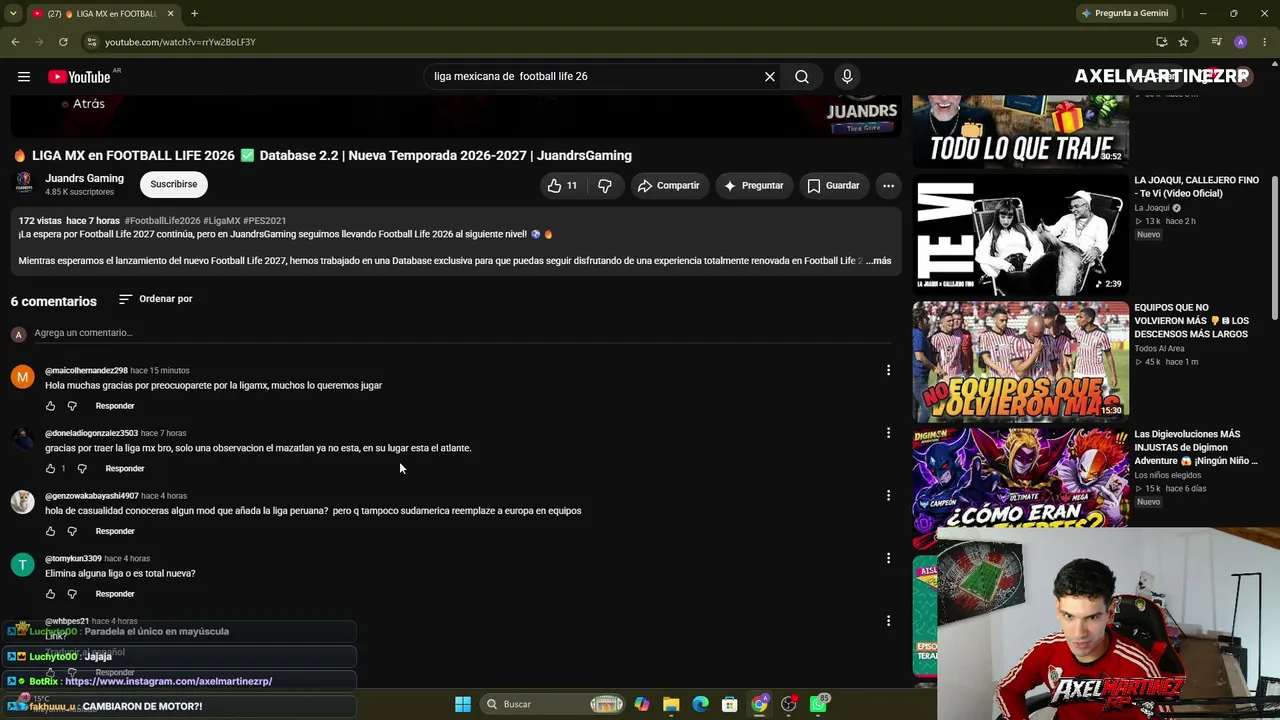Open La Joaqui Te Vi video thumbnail

pyautogui.click(x=1021, y=236)
